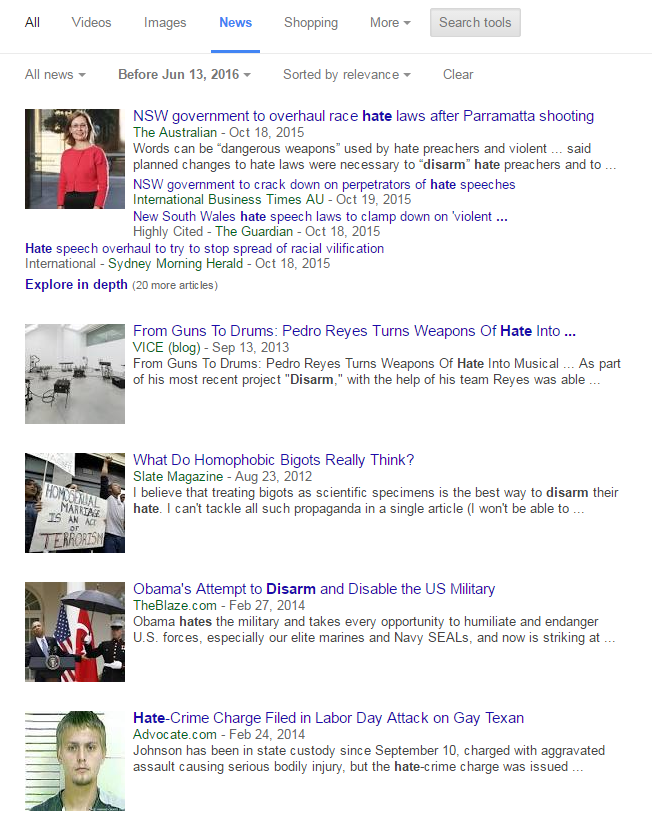This screenshot has width=652, height=814.
Task: Click the VICE article room thumbnail
Action: [x=75, y=373]
